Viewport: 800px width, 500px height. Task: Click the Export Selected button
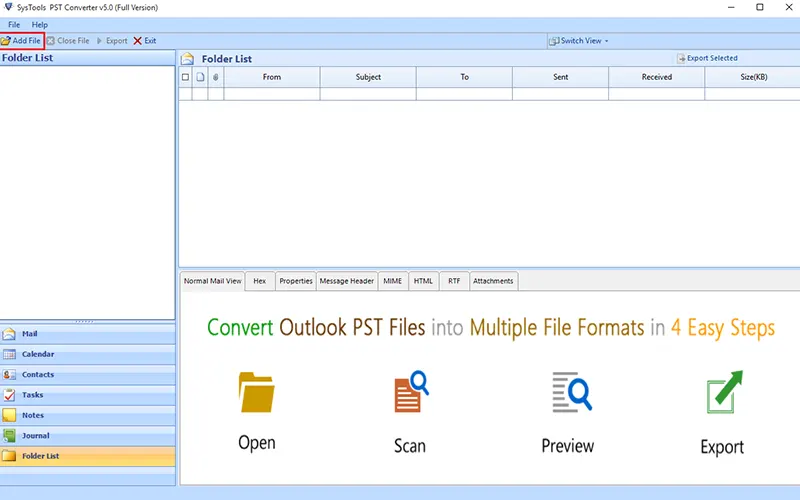point(707,58)
